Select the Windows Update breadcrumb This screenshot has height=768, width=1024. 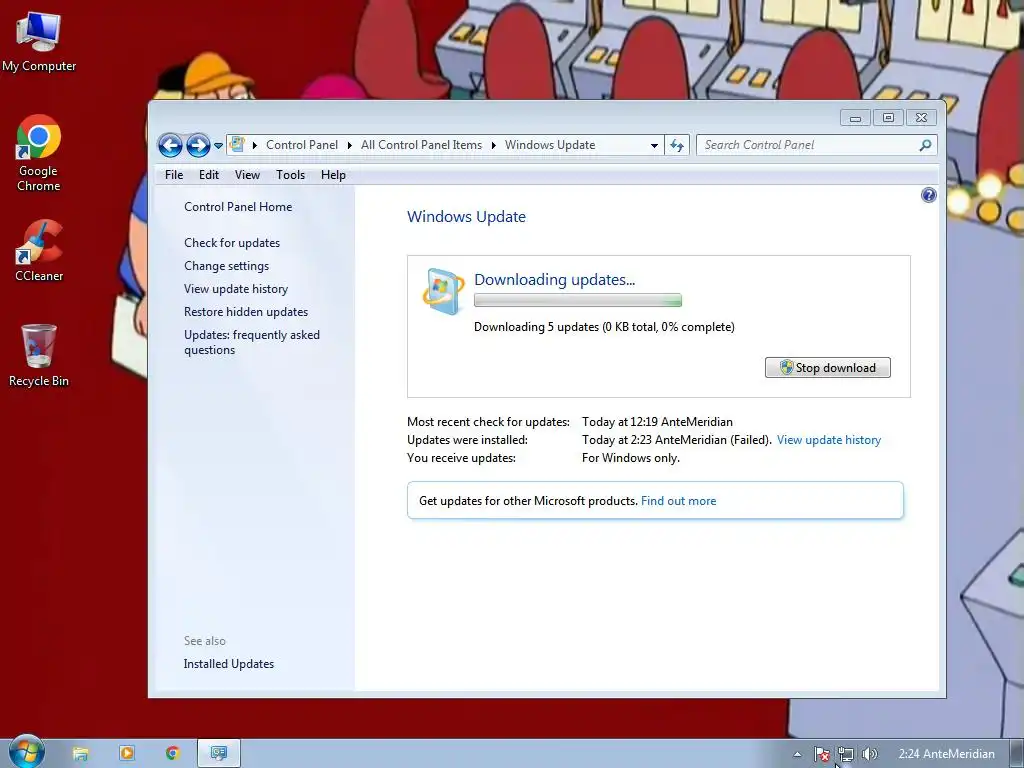coord(550,145)
